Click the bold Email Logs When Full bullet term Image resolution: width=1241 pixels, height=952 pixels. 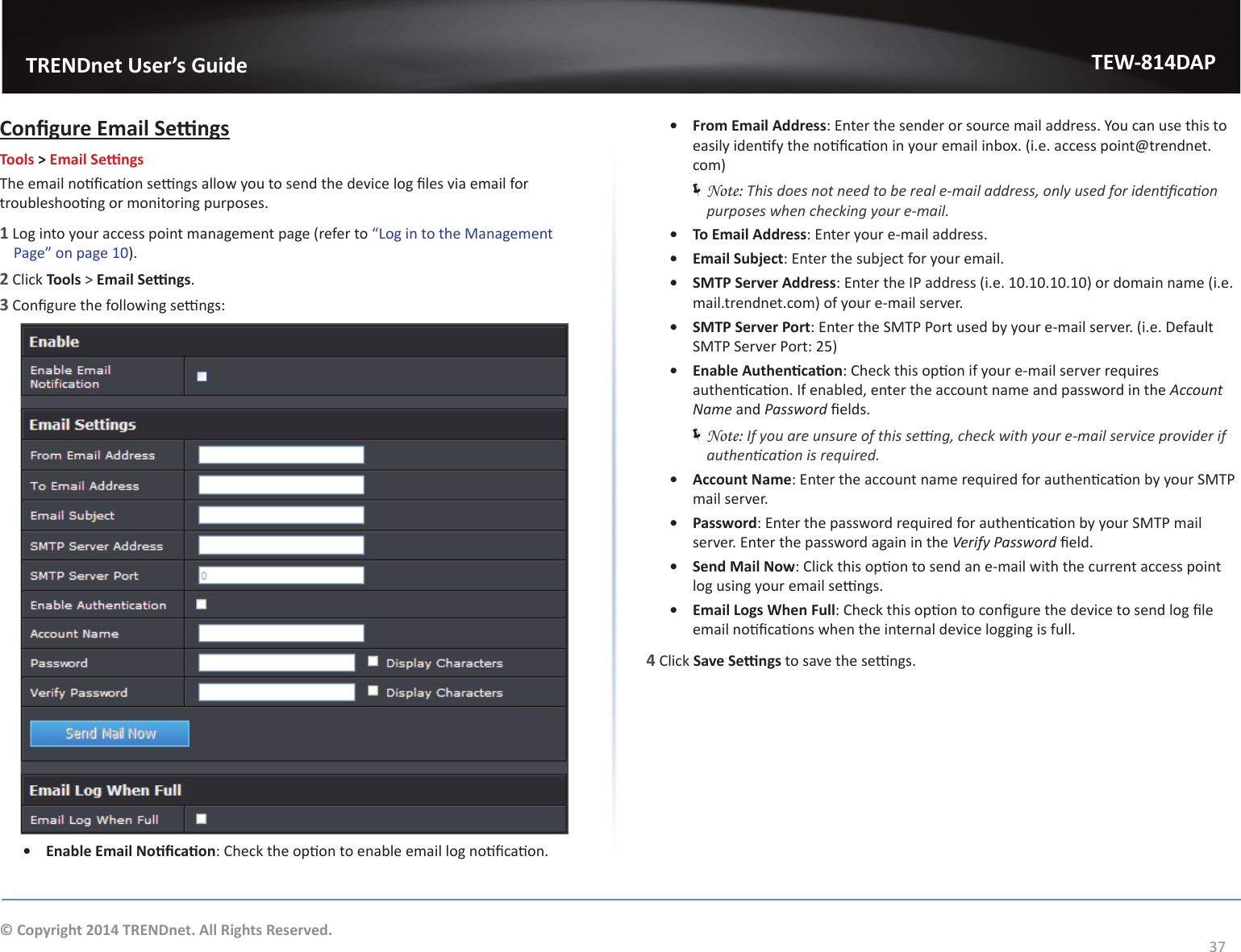764,610
